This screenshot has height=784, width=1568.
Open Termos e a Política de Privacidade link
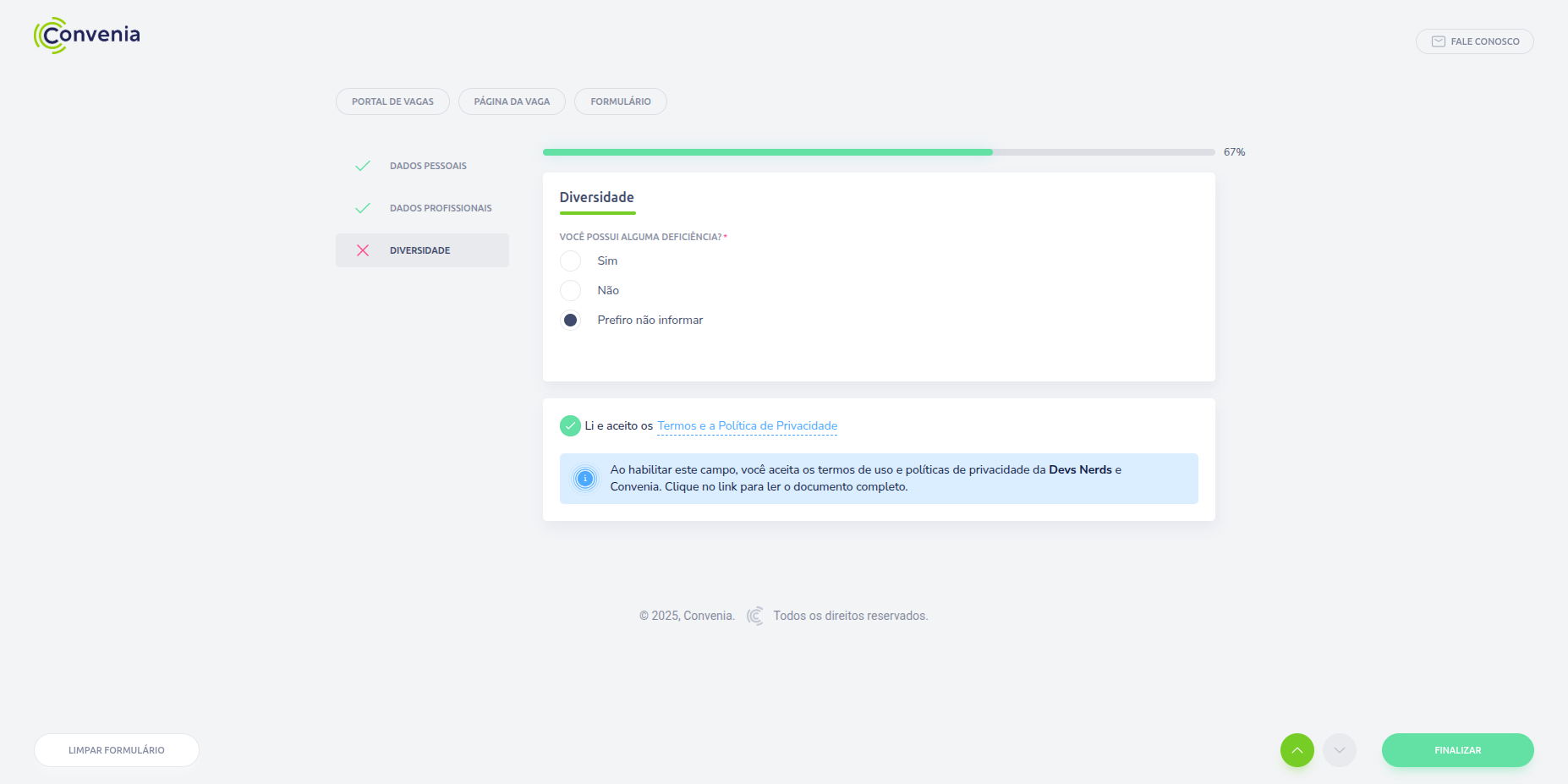747,426
